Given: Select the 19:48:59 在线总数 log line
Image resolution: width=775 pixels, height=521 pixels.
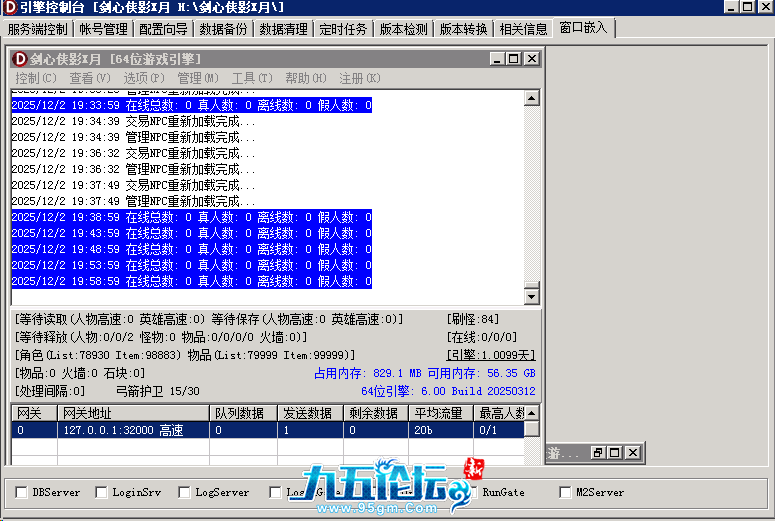Looking at the screenshot, I should 192,249.
